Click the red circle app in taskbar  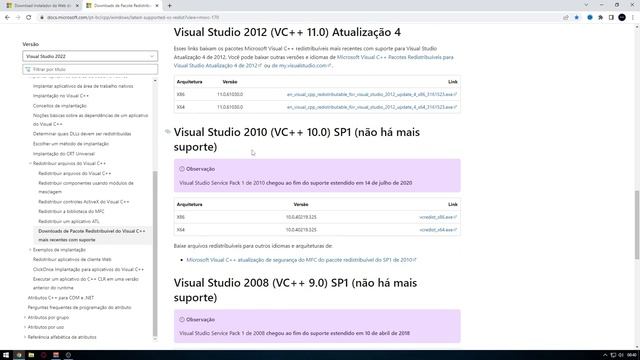coord(43,355)
